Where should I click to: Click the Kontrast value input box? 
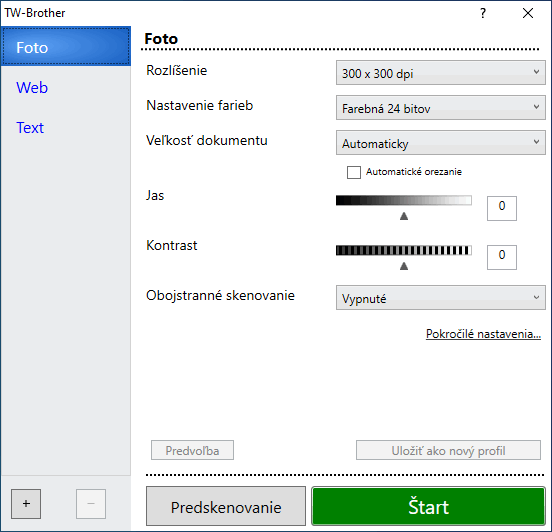point(502,257)
